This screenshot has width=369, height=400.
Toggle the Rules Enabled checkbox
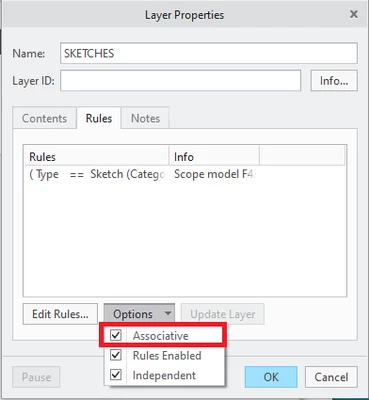[116, 355]
